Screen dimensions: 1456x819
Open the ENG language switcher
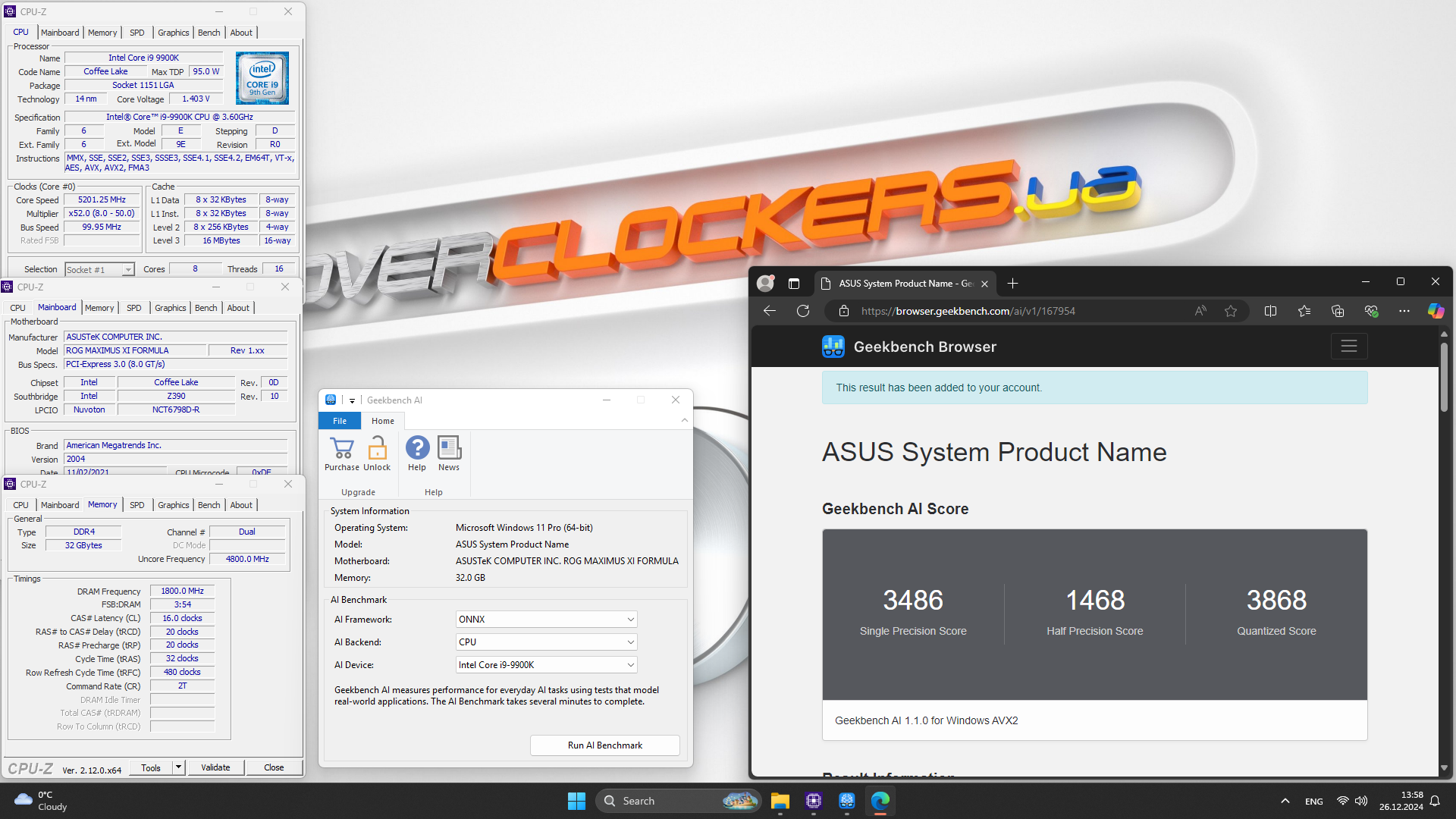point(1314,802)
